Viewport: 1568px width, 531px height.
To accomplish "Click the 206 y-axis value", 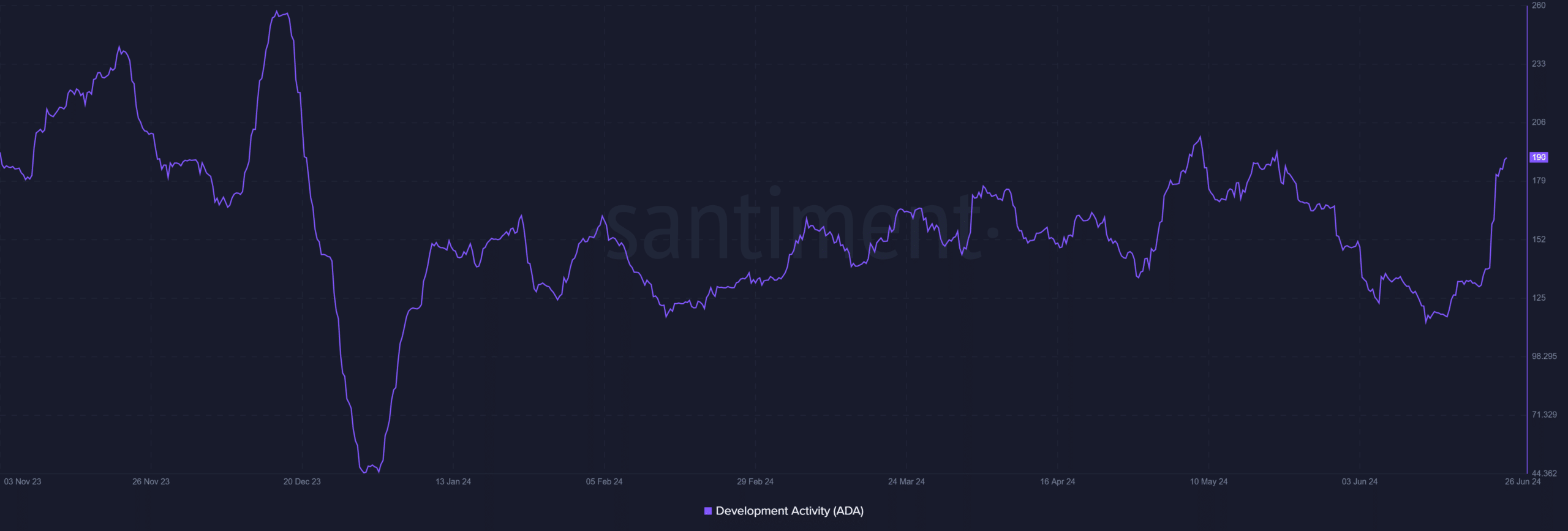I will click(1539, 122).
